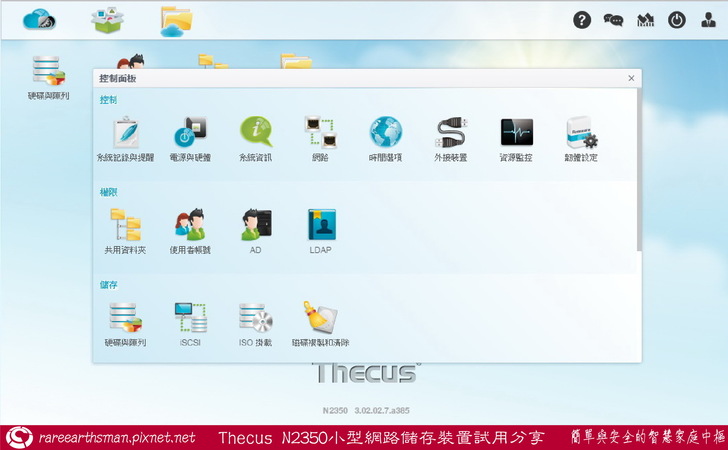Click the 儲存 section heading
Image resolution: width=728 pixels, height=450 pixels.
108,285
